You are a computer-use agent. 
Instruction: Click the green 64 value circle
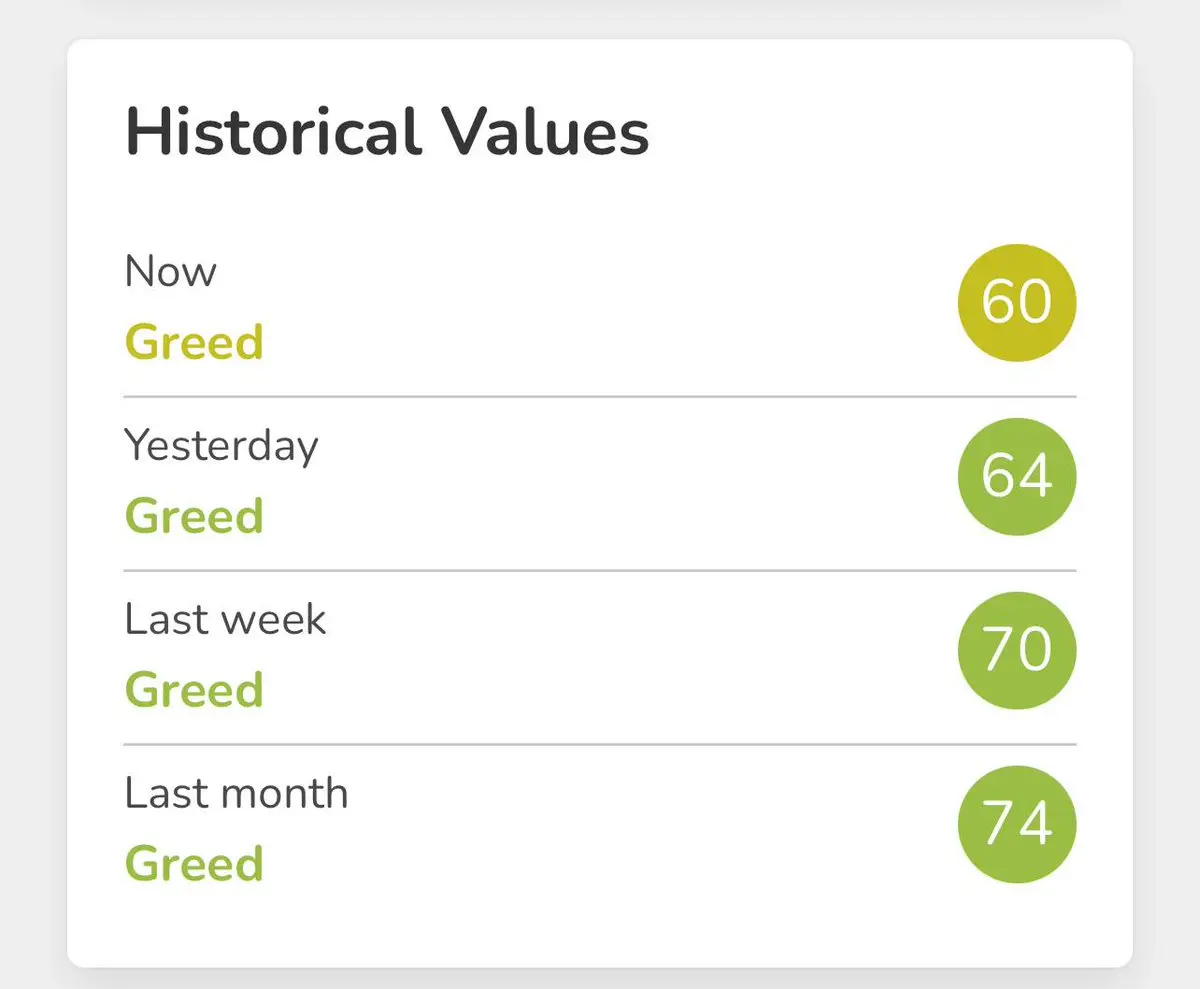[1017, 476]
